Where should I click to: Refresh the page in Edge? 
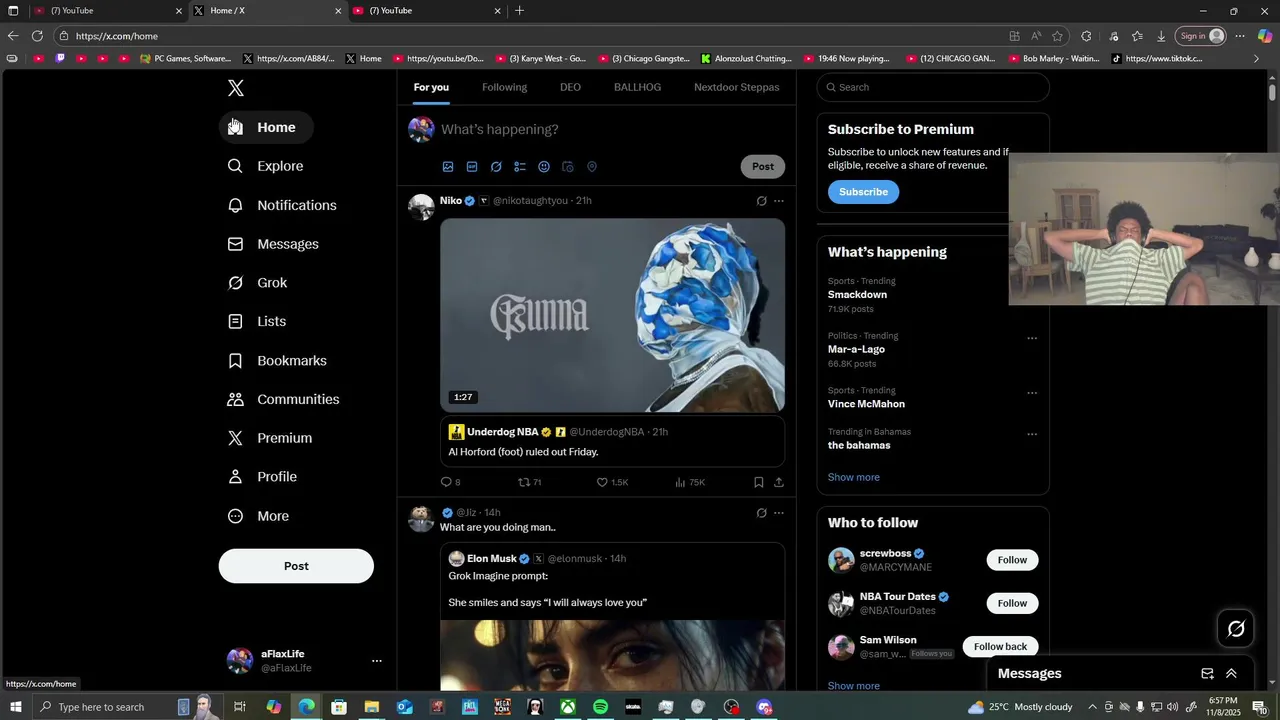click(37, 36)
